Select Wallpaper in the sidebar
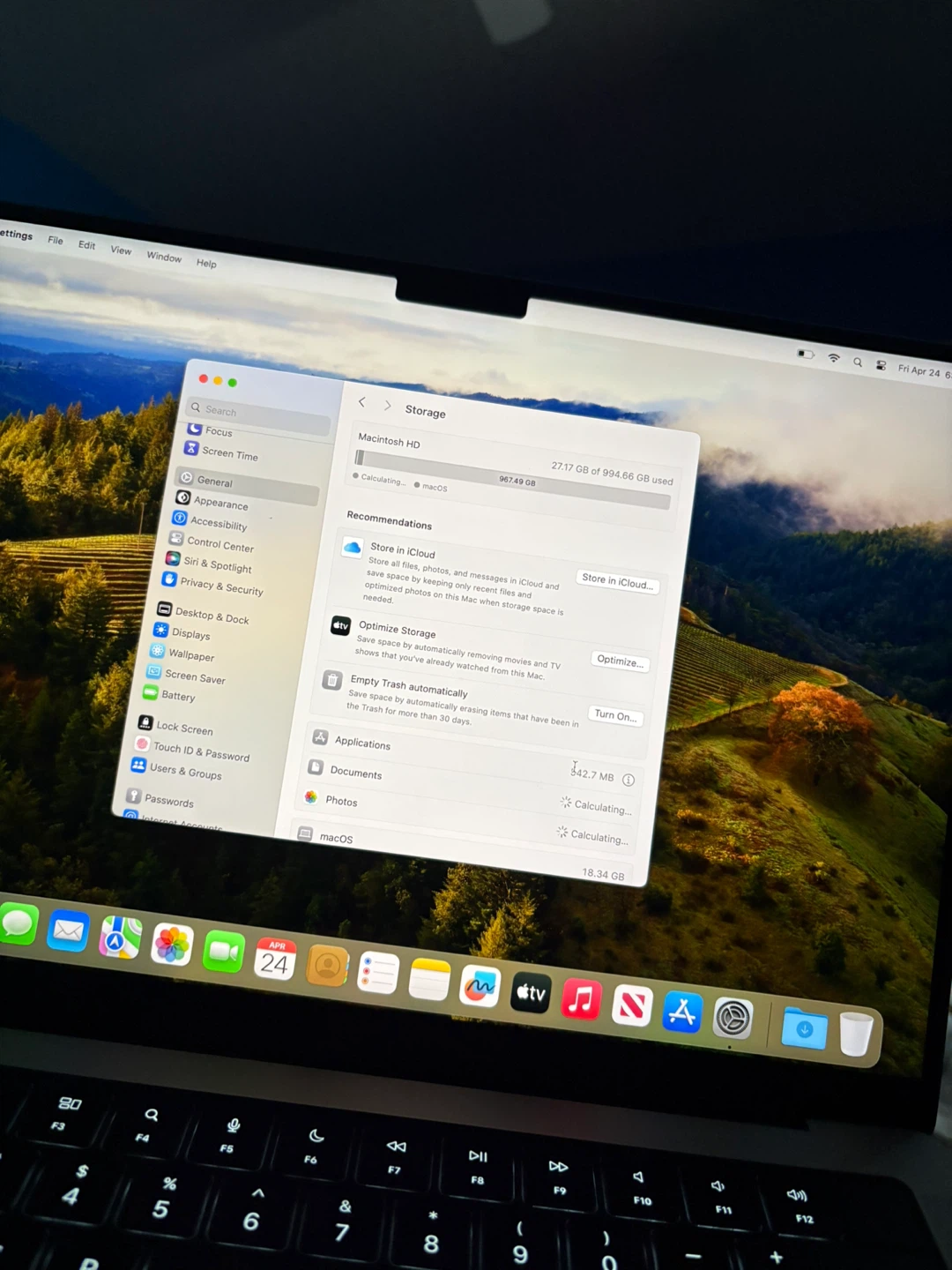The image size is (952, 1270). point(182,654)
